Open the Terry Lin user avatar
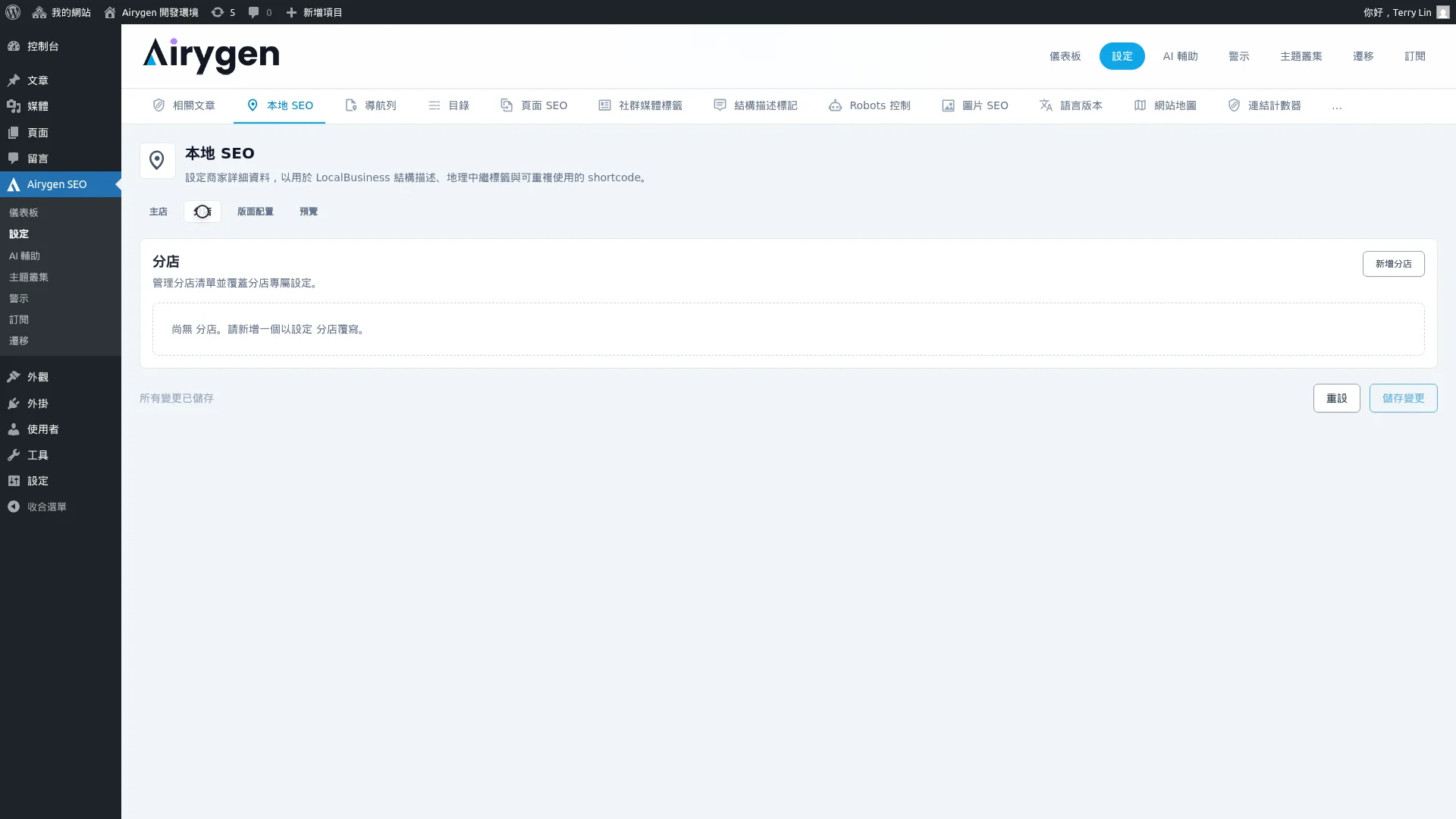Viewport: 1456px width, 819px height. tap(1442, 12)
